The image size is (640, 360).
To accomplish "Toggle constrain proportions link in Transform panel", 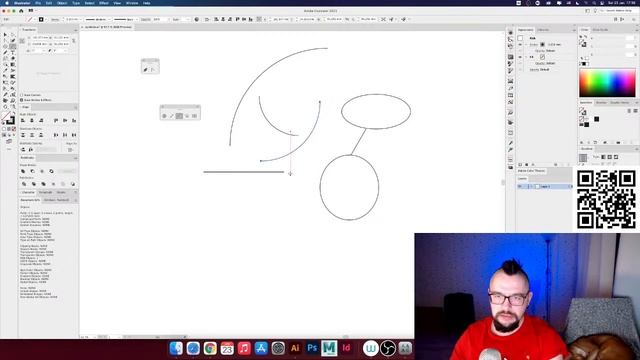I will coord(74,41).
